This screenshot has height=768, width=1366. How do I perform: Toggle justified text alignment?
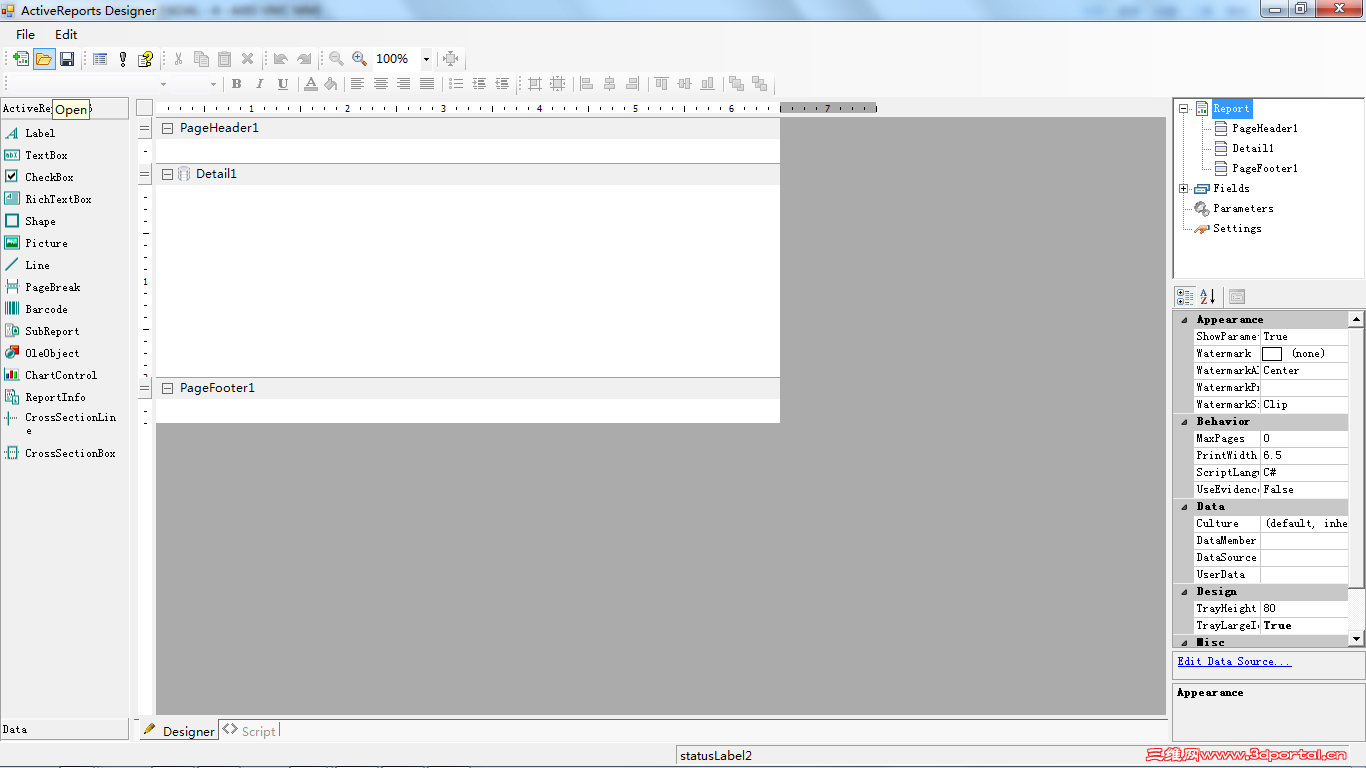pos(427,84)
